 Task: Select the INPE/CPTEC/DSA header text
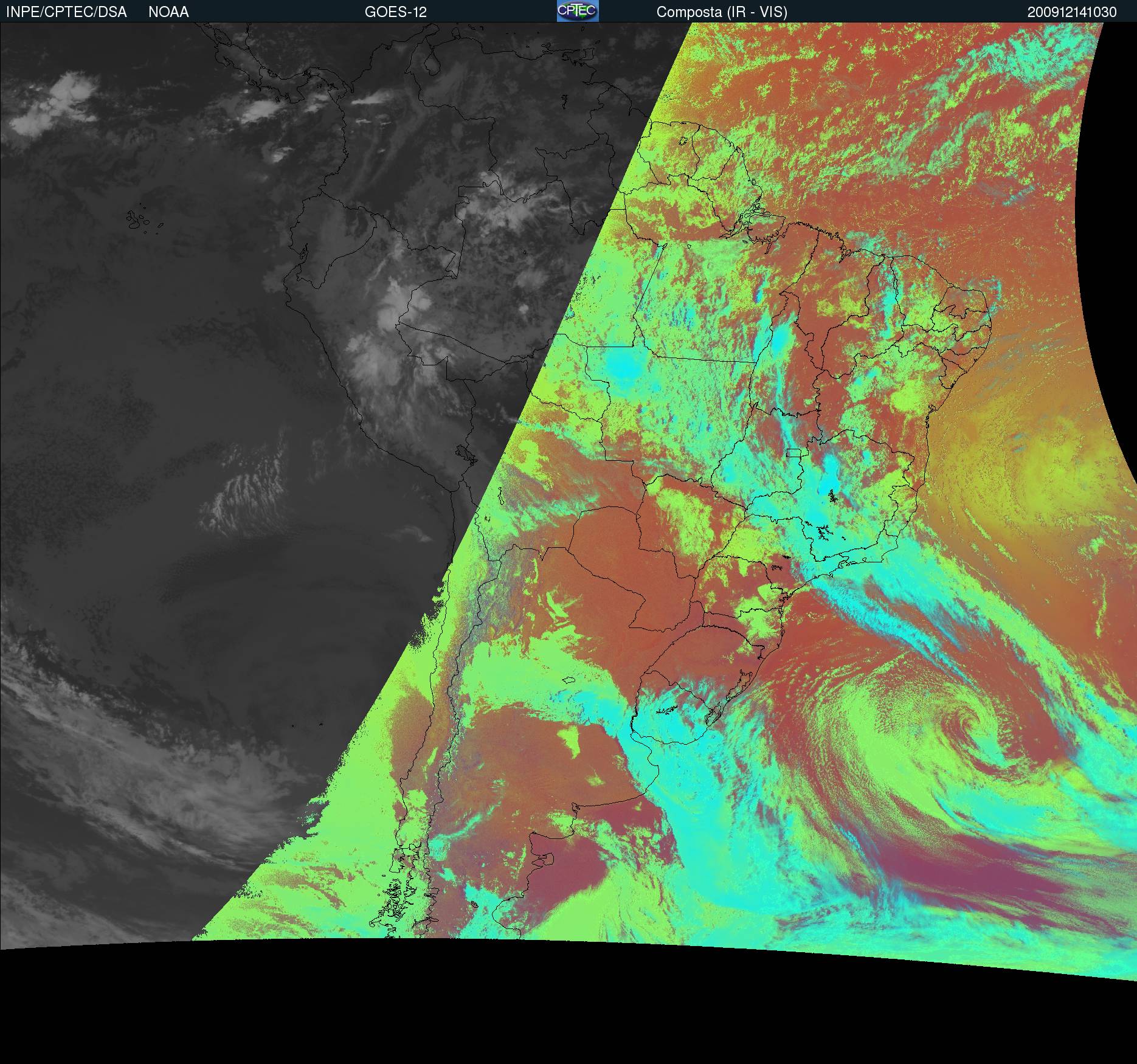coord(66,12)
